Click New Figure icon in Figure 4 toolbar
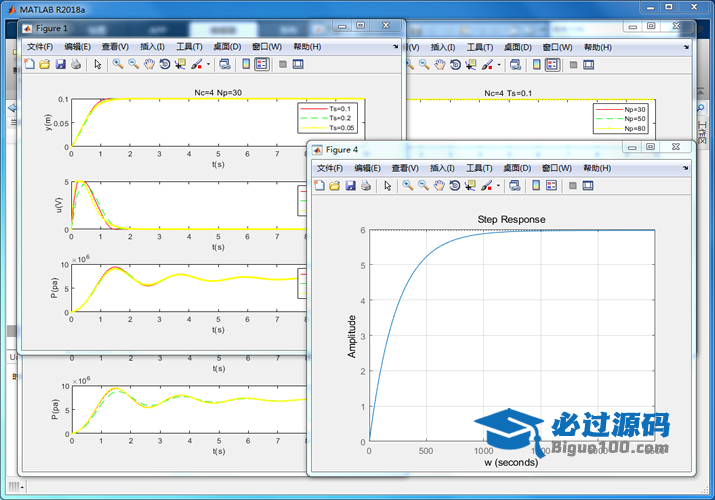 [320, 186]
